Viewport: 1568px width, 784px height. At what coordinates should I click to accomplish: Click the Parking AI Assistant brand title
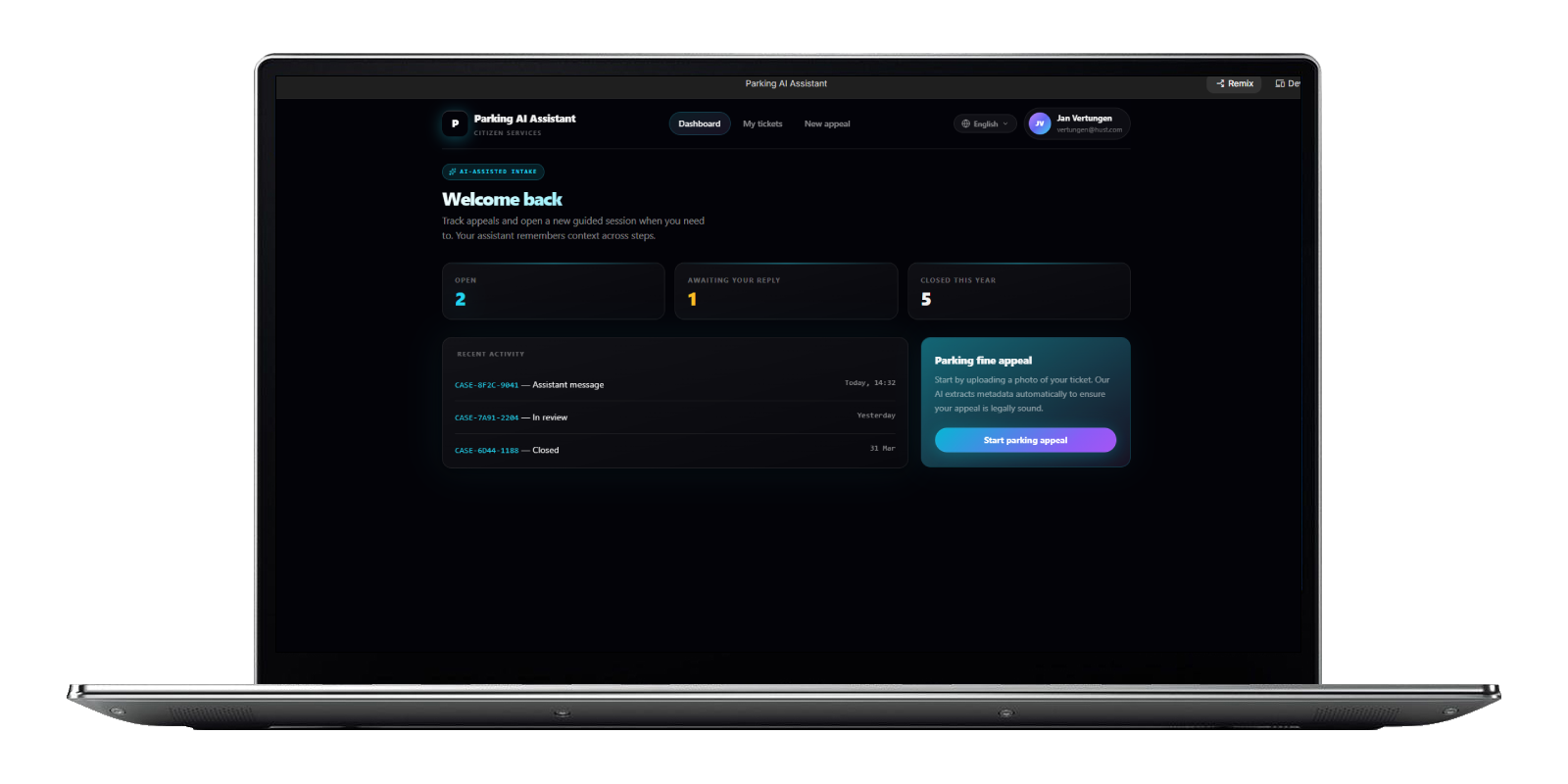tap(524, 119)
